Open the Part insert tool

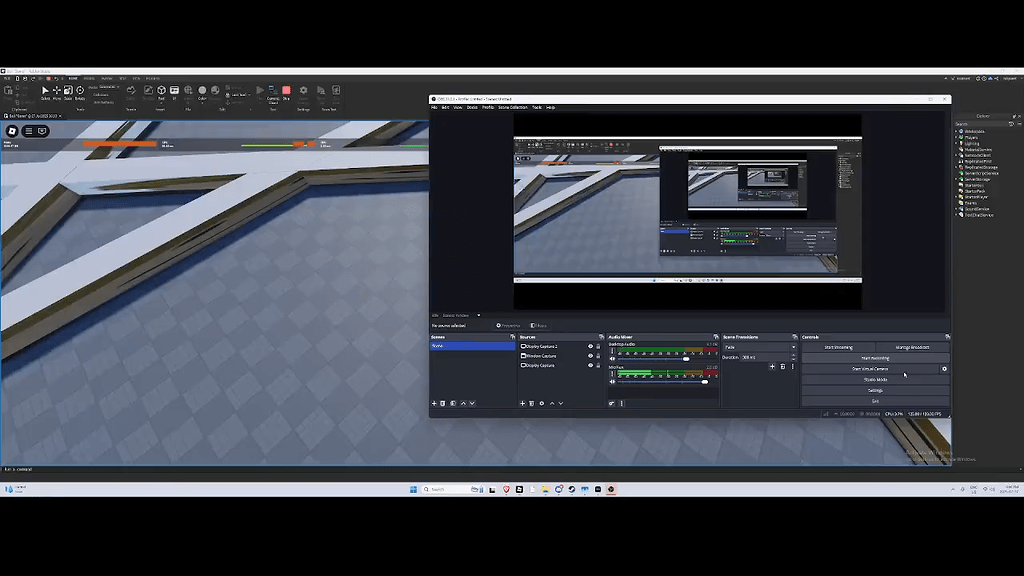[161, 92]
